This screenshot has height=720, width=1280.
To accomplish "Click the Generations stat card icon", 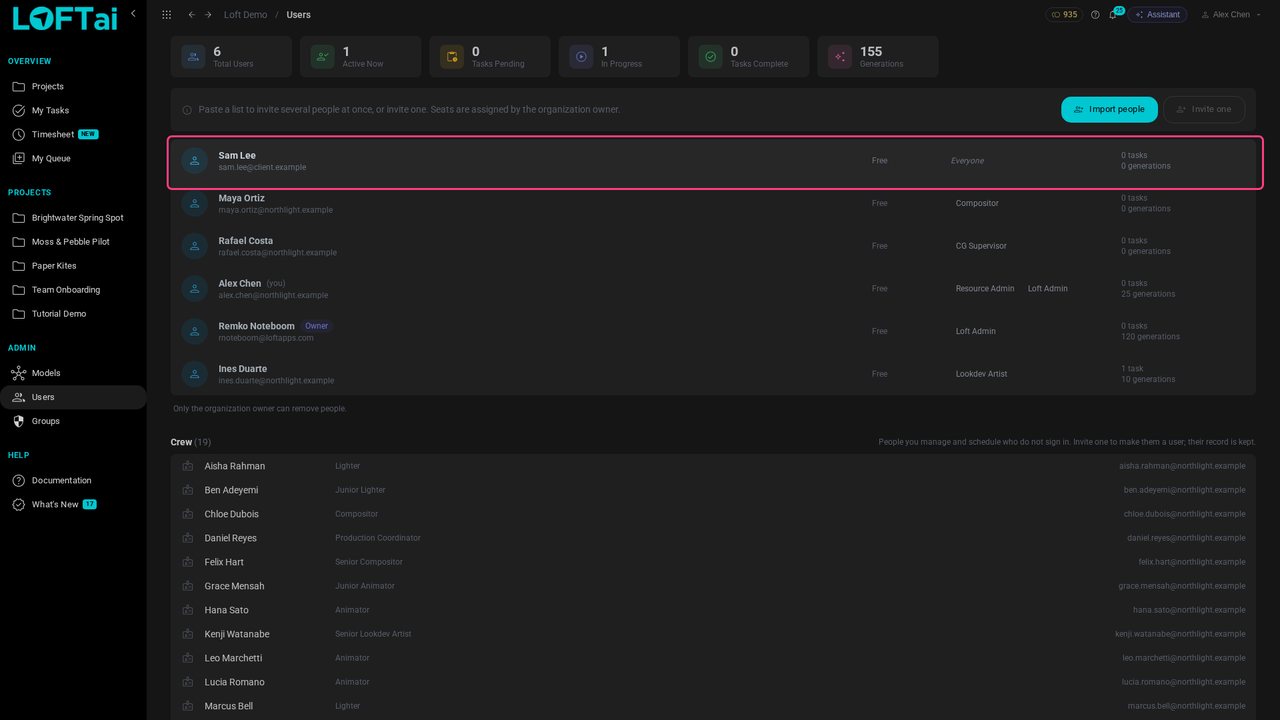I will pos(840,57).
